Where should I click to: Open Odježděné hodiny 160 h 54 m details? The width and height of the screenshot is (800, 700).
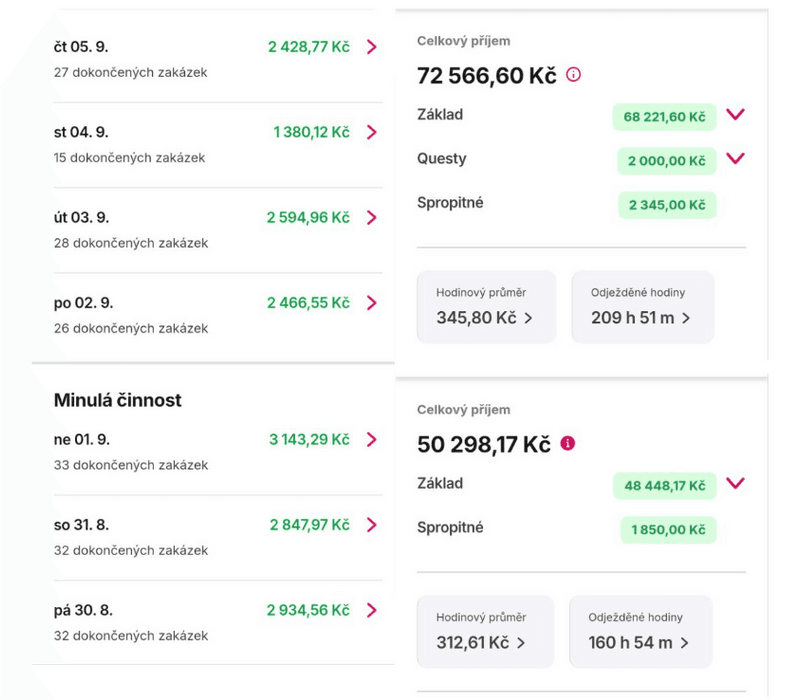pos(640,631)
